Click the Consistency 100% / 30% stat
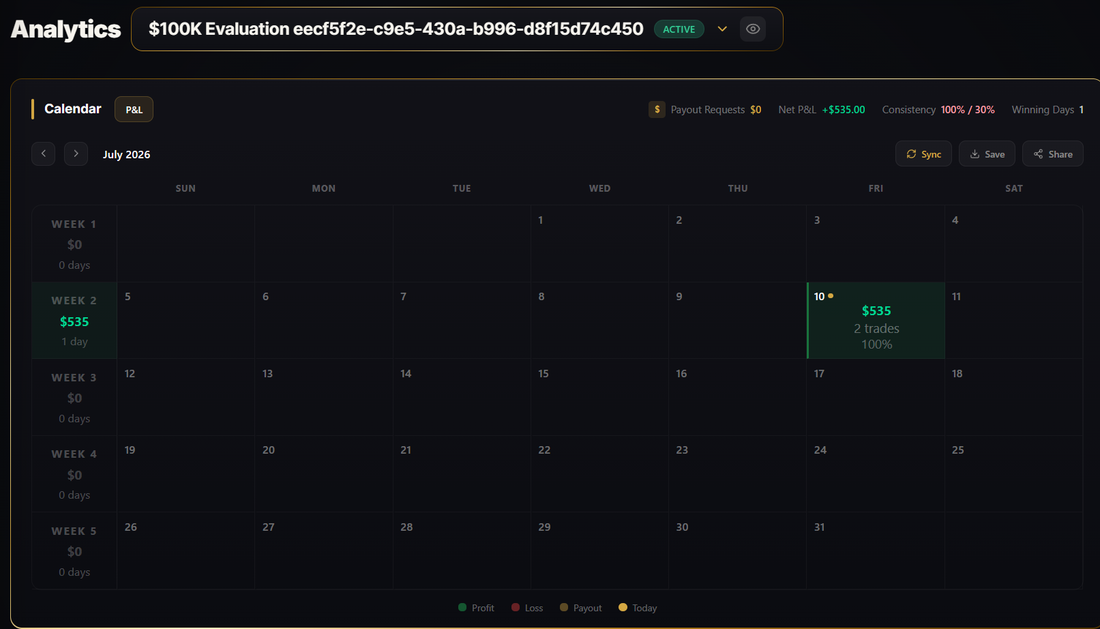This screenshot has width=1100, height=629. coord(938,109)
